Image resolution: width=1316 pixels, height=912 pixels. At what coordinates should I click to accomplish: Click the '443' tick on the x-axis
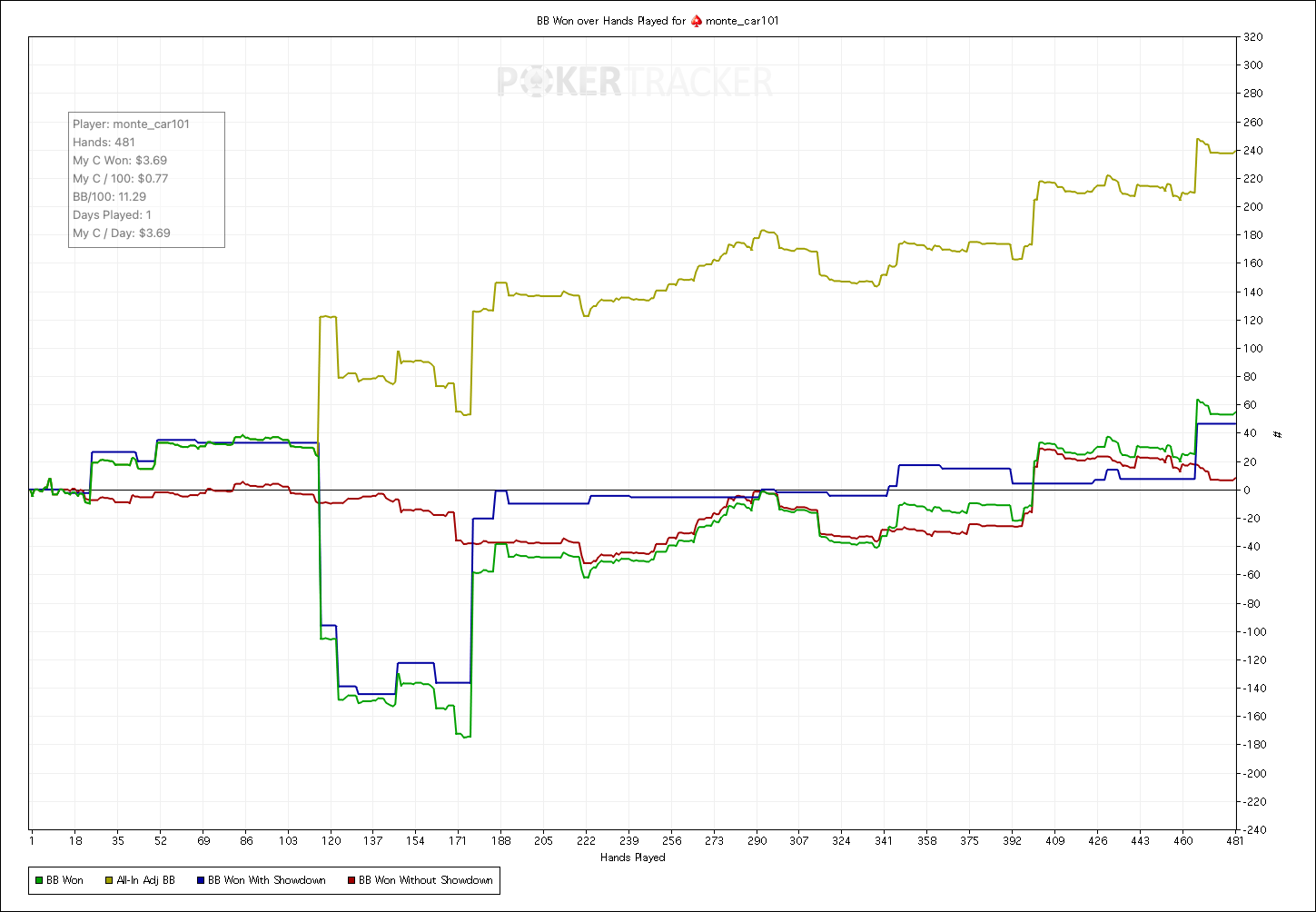coord(1140,841)
